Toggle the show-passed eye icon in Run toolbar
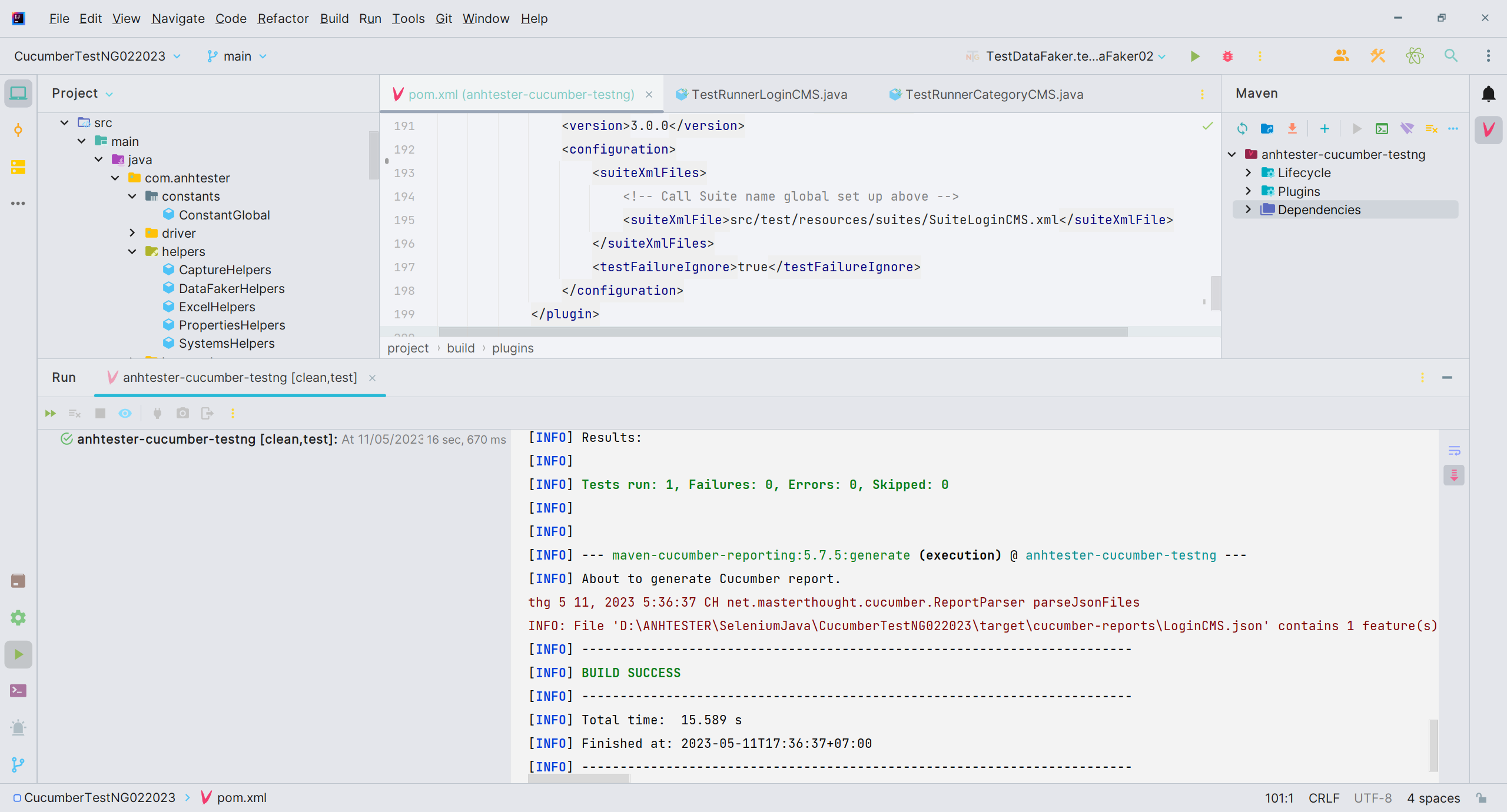1507x812 pixels. 125,413
